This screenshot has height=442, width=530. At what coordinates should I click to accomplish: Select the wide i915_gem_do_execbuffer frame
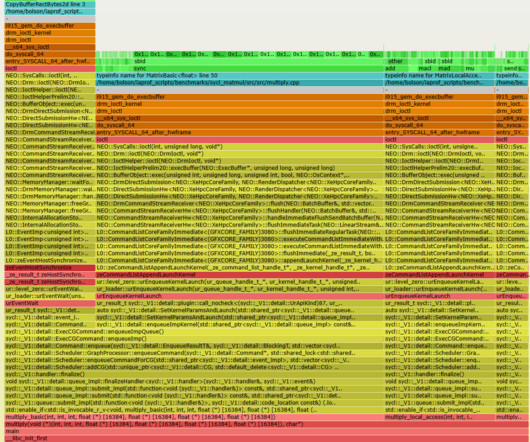(x=240, y=97)
